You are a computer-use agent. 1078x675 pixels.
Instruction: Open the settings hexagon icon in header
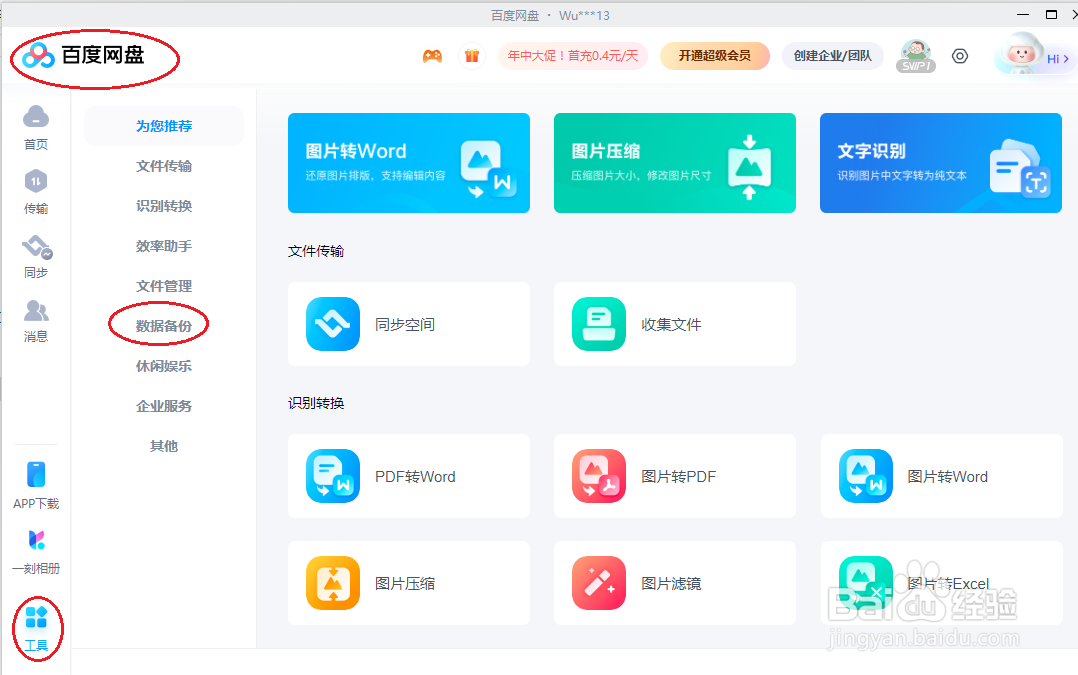coord(960,56)
